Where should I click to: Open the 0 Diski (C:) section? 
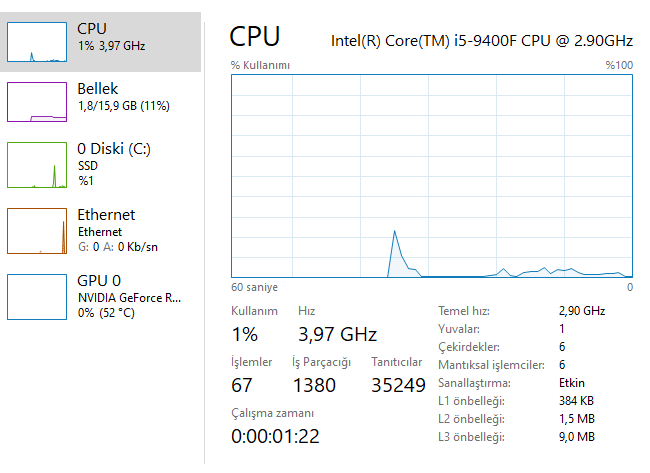114,149
